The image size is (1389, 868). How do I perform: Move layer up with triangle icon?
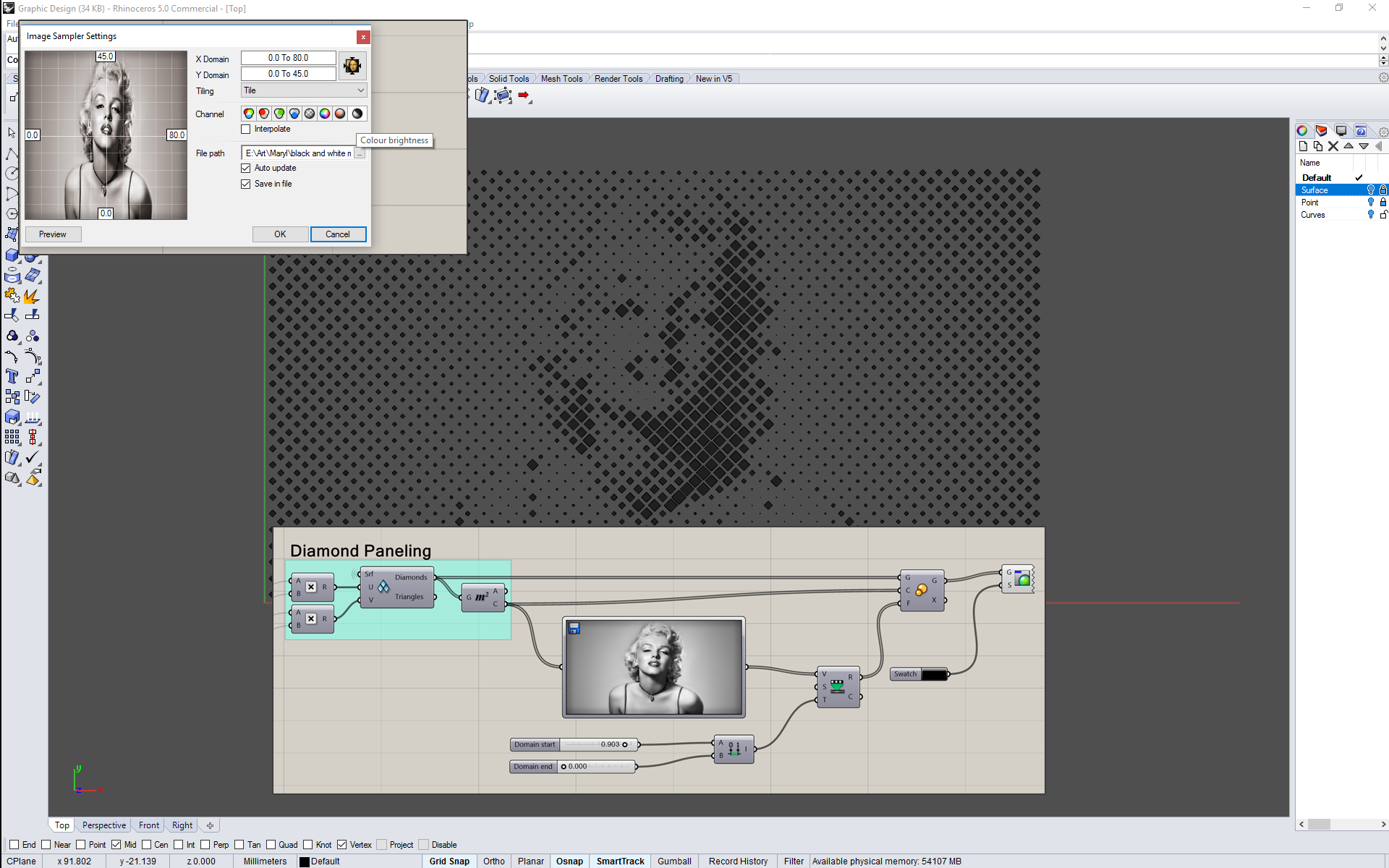click(1348, 146)
